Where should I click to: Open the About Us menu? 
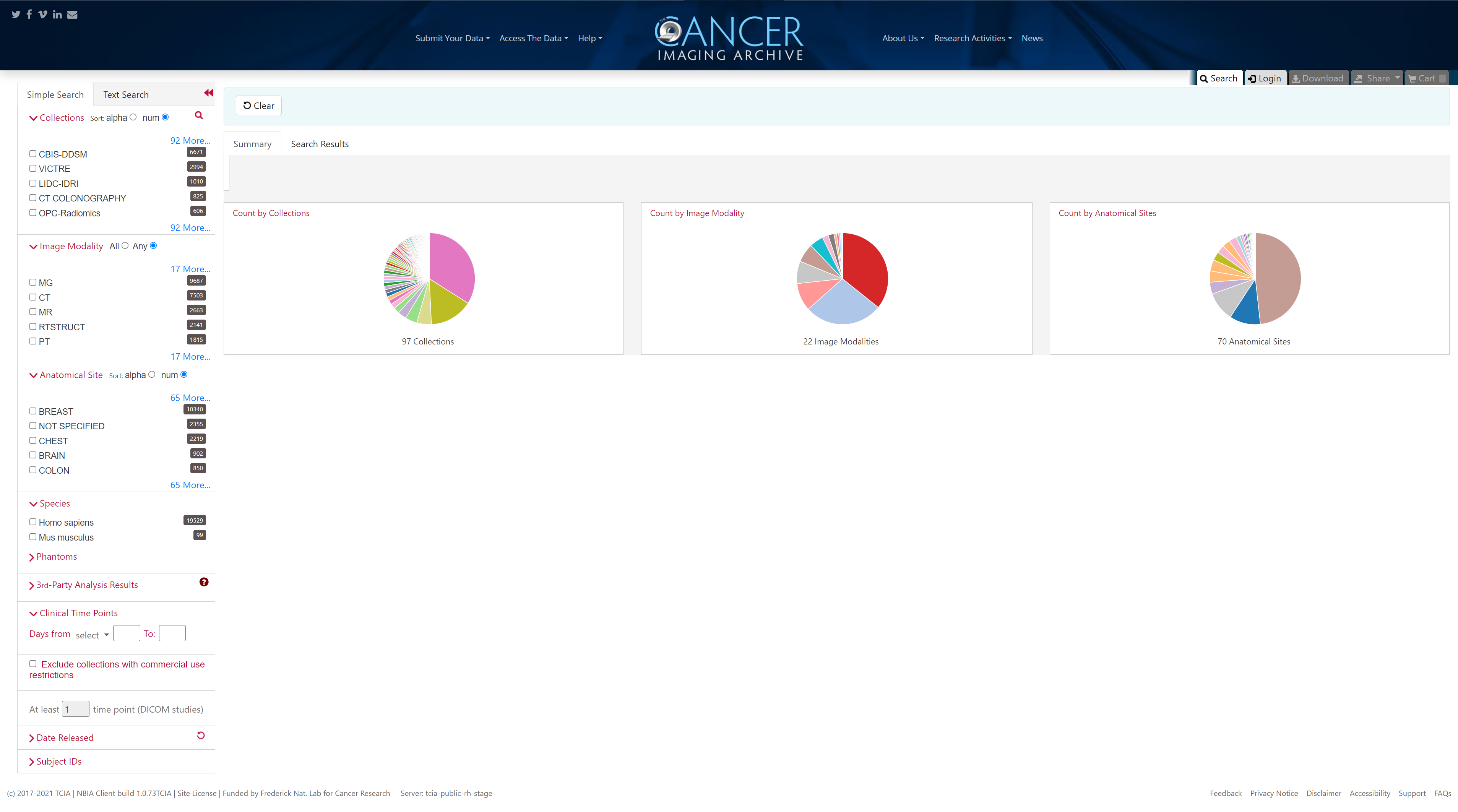[903, 39]
